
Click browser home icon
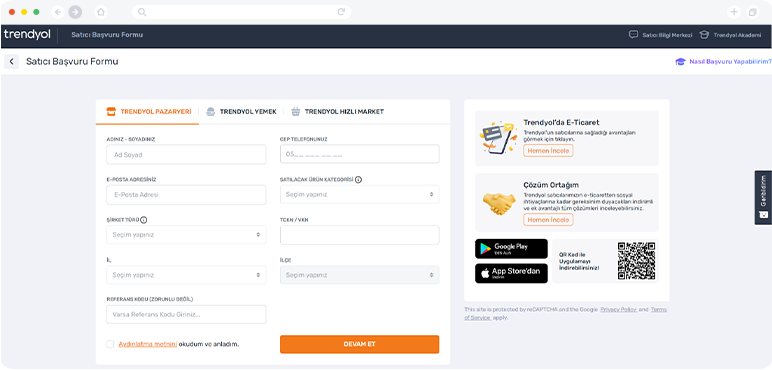[100, 12]
